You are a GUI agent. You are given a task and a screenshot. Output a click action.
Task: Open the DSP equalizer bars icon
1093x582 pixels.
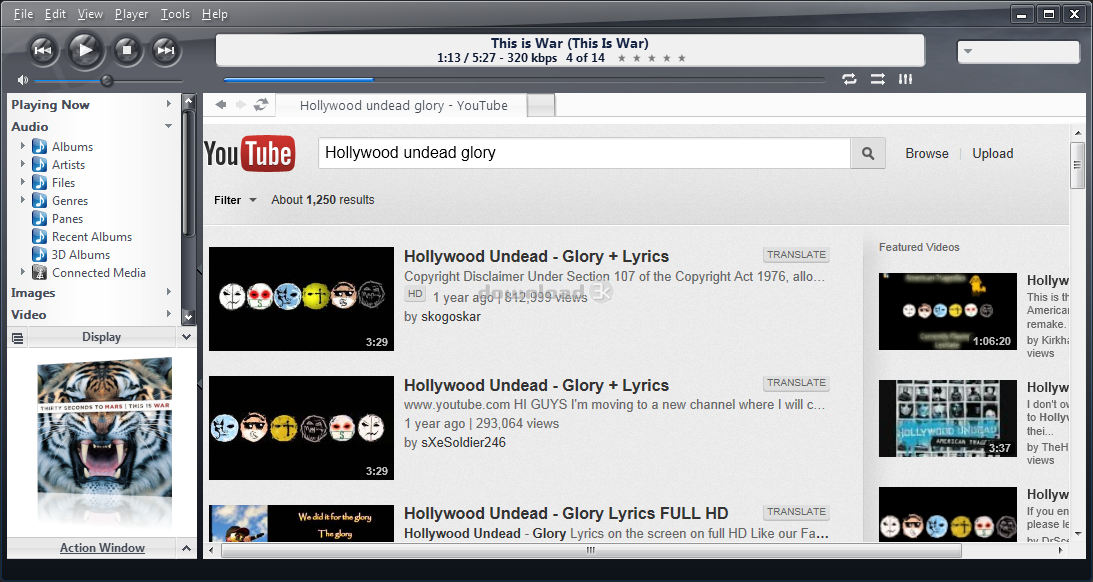pos(905,79)
